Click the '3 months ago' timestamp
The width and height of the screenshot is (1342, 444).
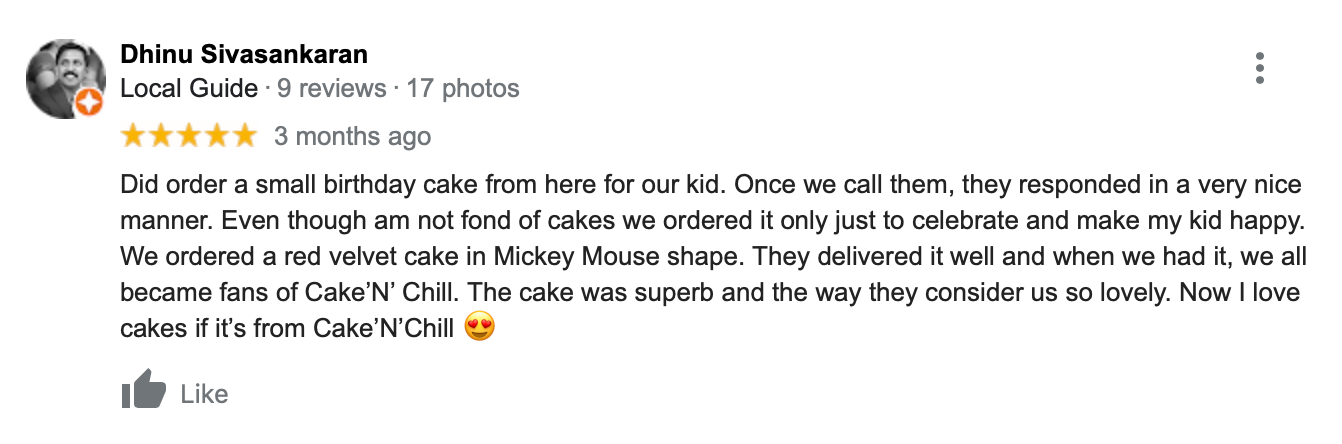[352, 137]
